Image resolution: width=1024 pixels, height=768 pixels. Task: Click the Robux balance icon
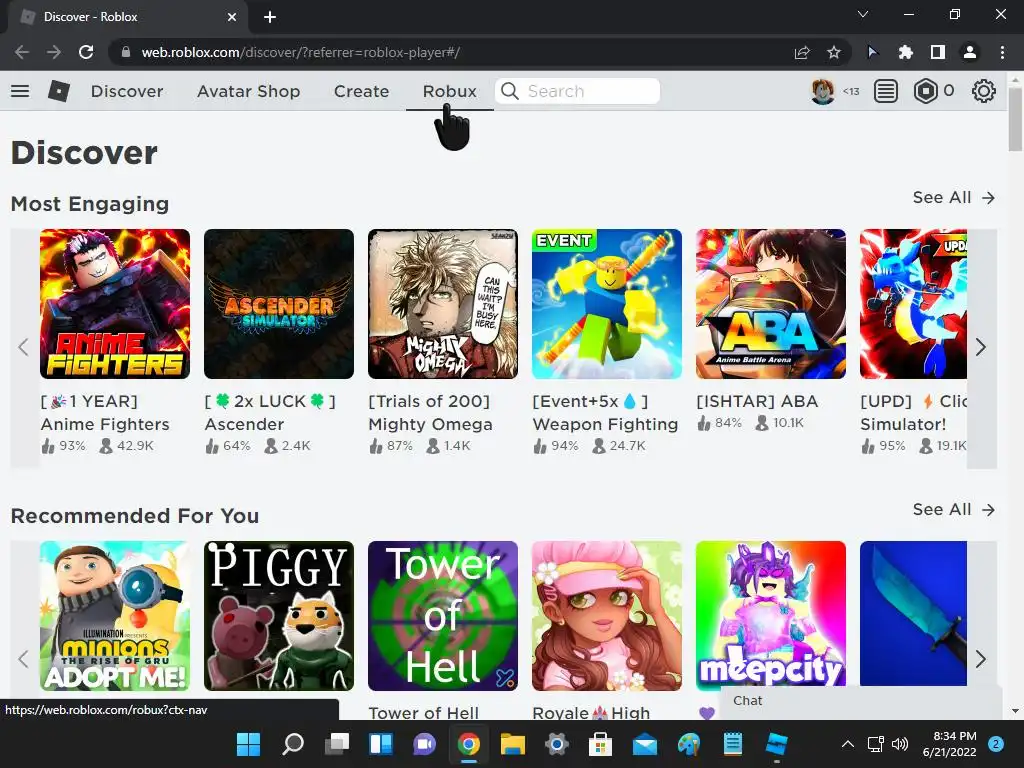coord(925,91)
